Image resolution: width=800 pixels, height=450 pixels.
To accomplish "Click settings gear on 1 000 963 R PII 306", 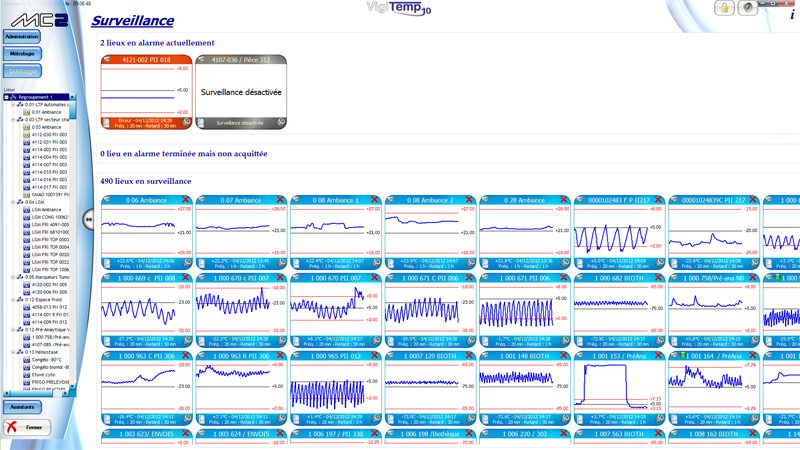I will tap(282, 418).
